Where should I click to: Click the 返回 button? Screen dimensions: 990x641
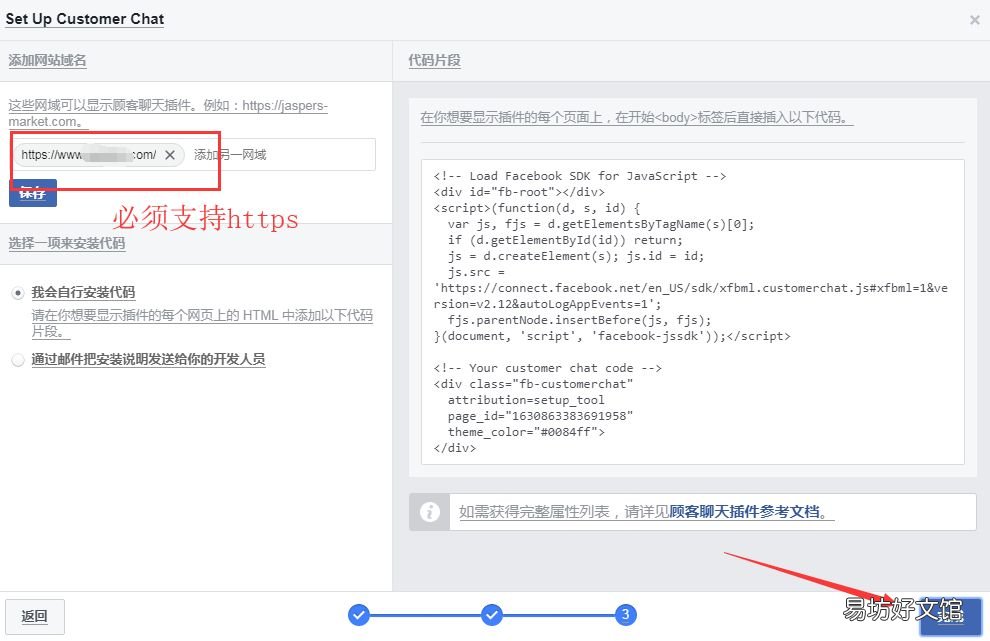click(x=35, y=616)
